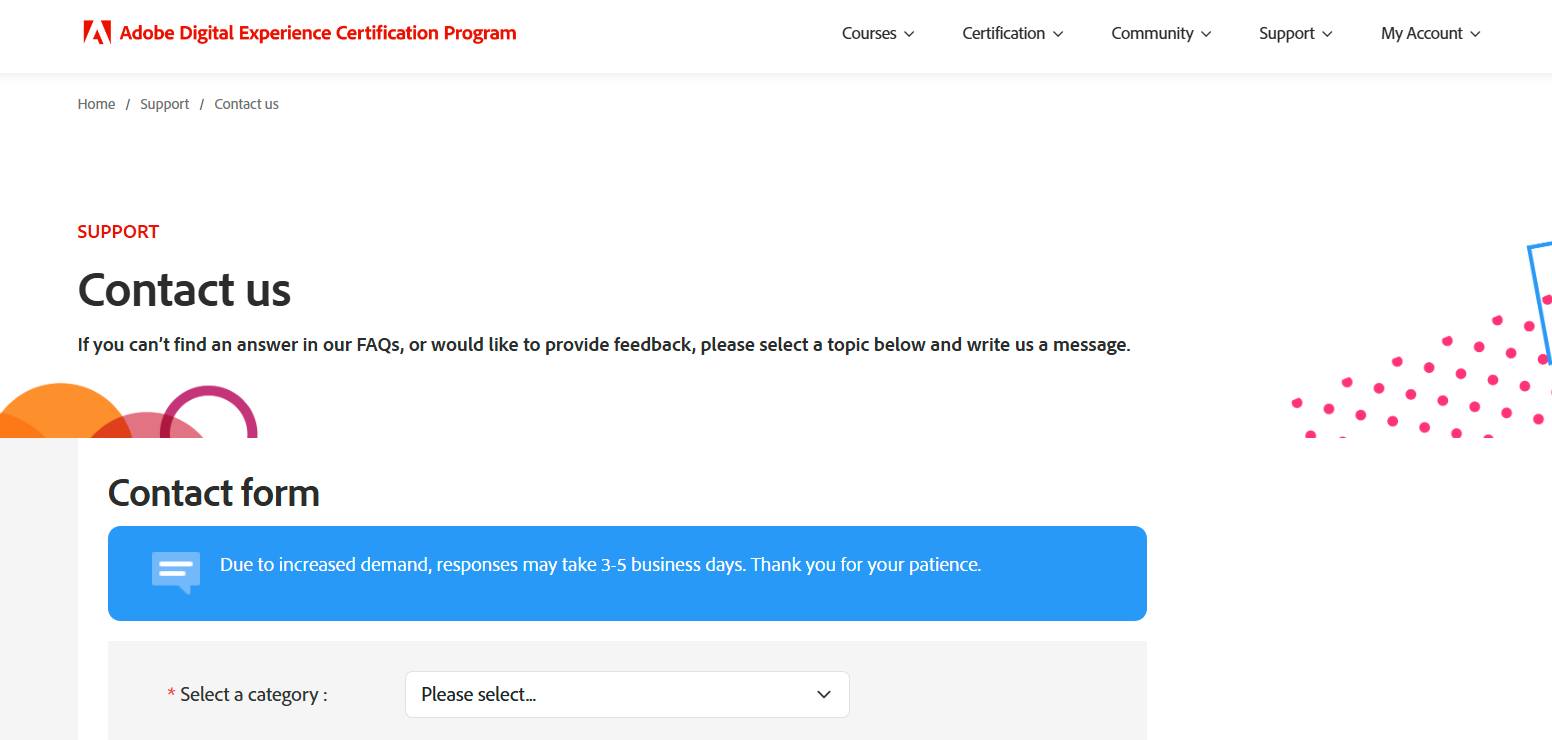Click the Adobe logo icon
The image size is (1552, 740).
pyautogui.click(x=97, y=33)
